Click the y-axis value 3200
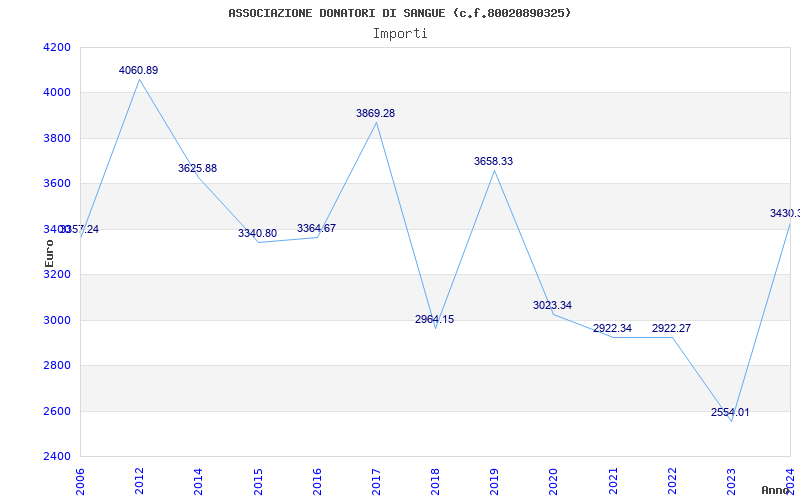This screenshot has width=800, height=500. 57,274
